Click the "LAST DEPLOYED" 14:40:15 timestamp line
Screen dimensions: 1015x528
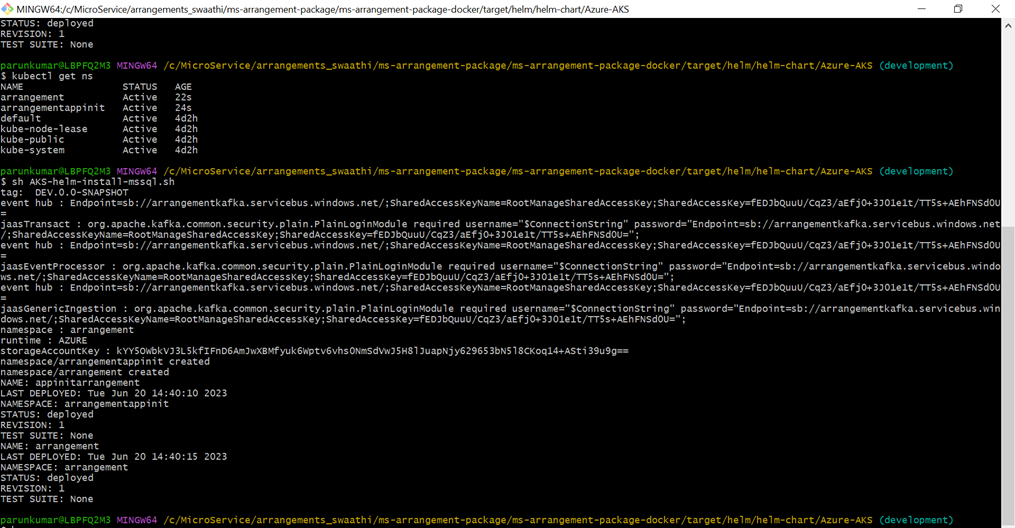(x=113, y=456)
